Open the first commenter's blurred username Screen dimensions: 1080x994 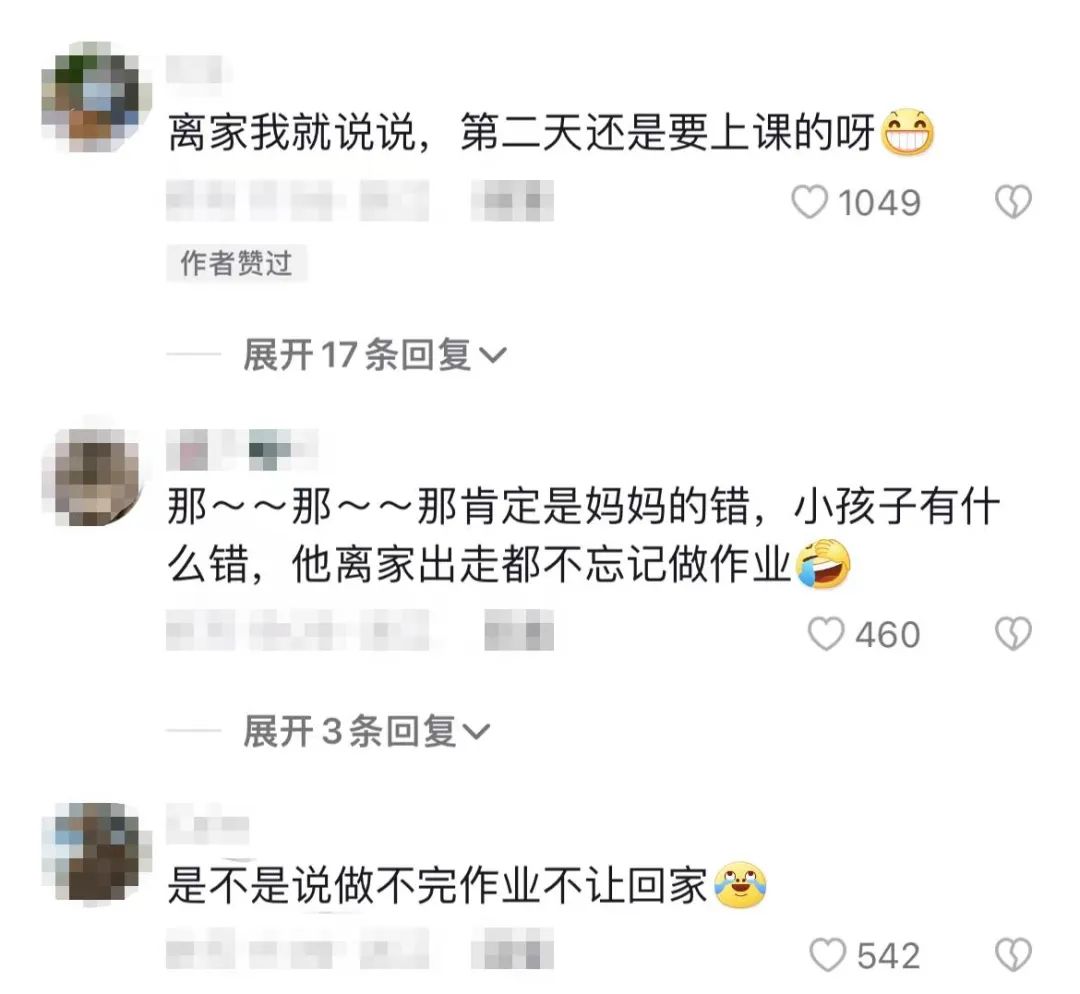(x=195, y=72)
